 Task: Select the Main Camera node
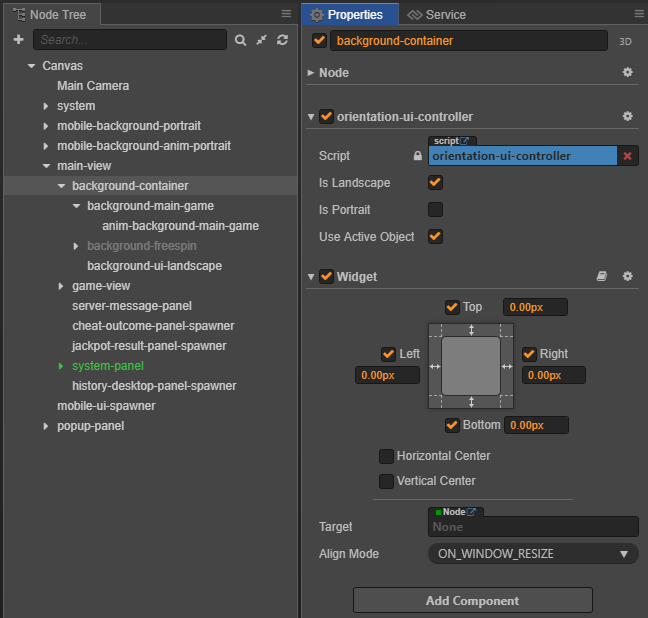pyautogui.click(x=93, y=86)
